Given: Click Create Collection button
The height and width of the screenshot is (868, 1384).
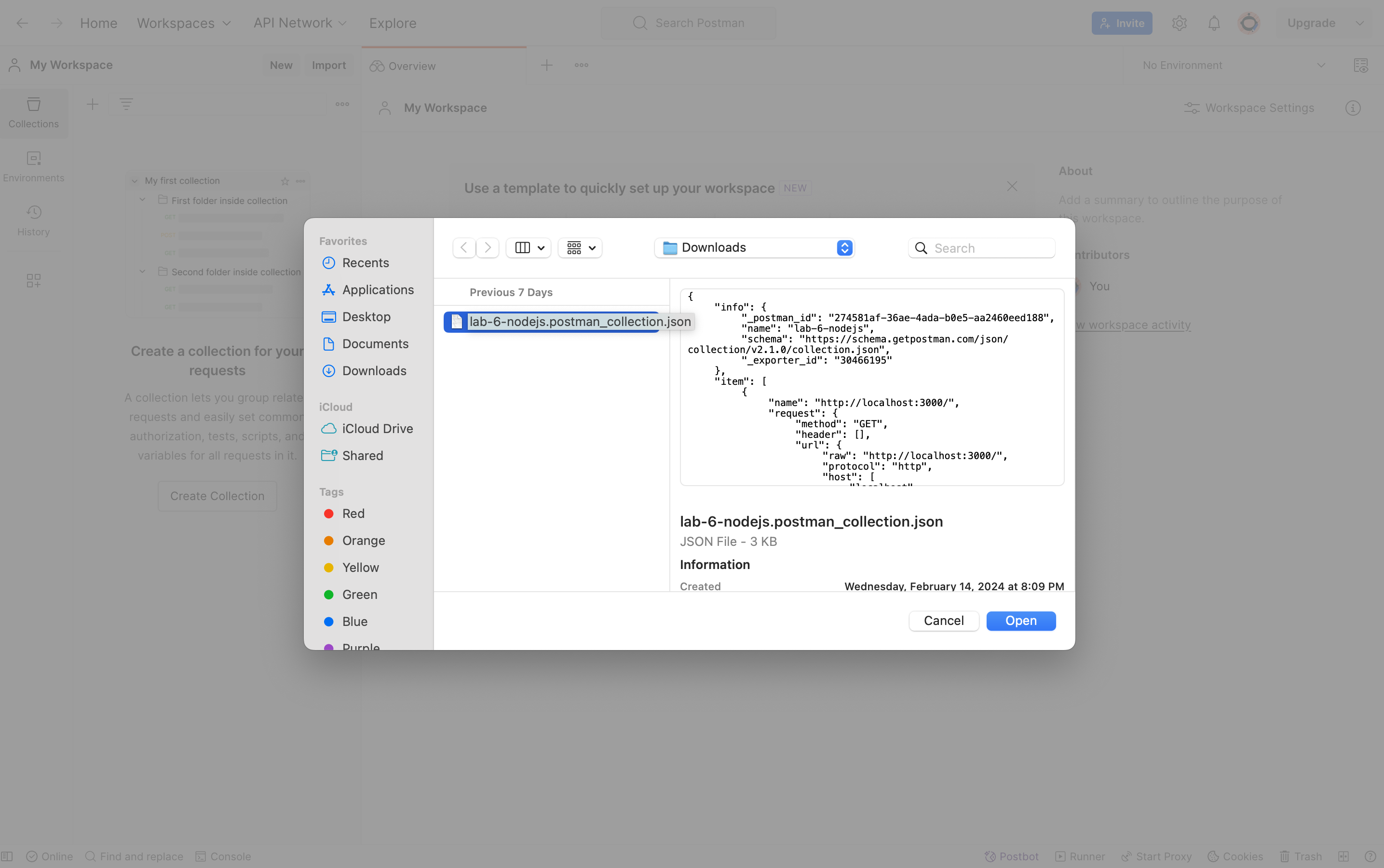Looking at the screenshot, I should coord(217,495).
